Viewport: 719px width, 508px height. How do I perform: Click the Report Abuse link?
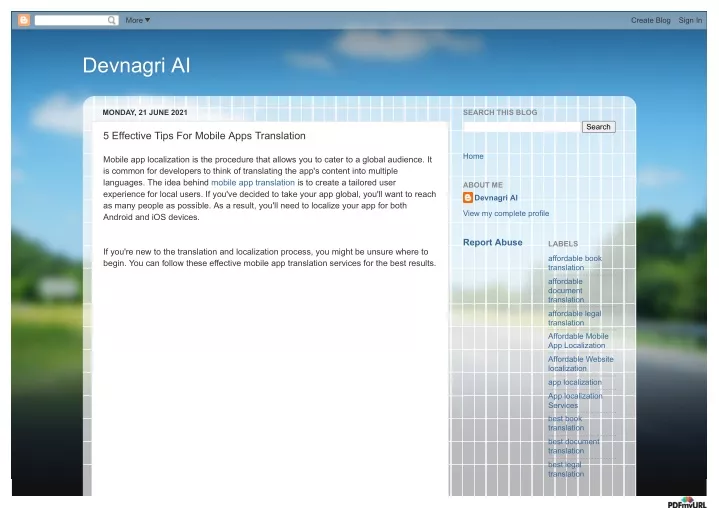coord(492,242)
